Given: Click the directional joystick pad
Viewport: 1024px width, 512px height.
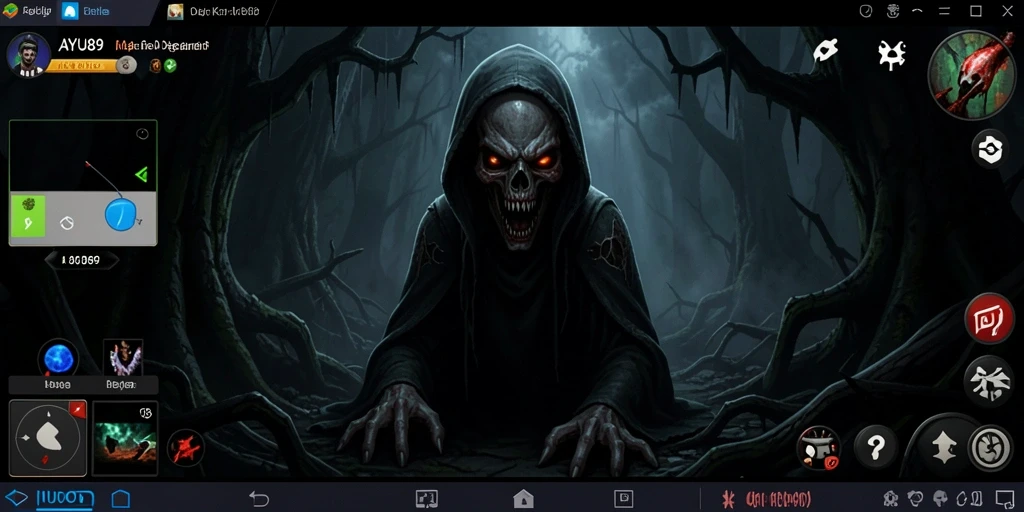Looking at the screenshot, I should pyautogui.click(x=48, y=438).
